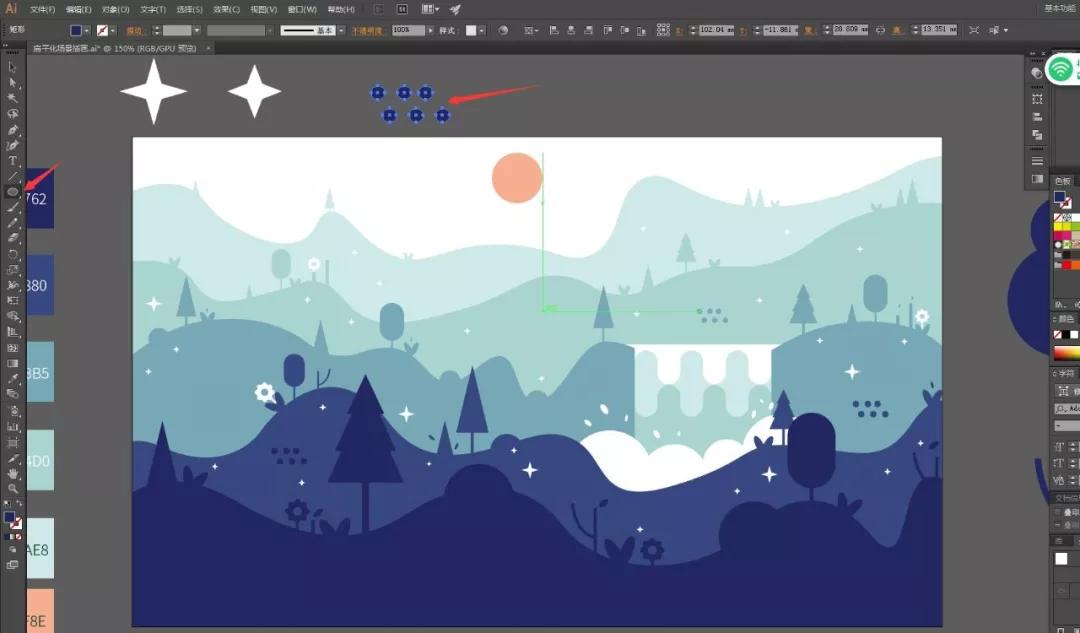The image size is (1080, 633).
Task: Open the 窗口(W) menu
Action: tap(301, 9)
